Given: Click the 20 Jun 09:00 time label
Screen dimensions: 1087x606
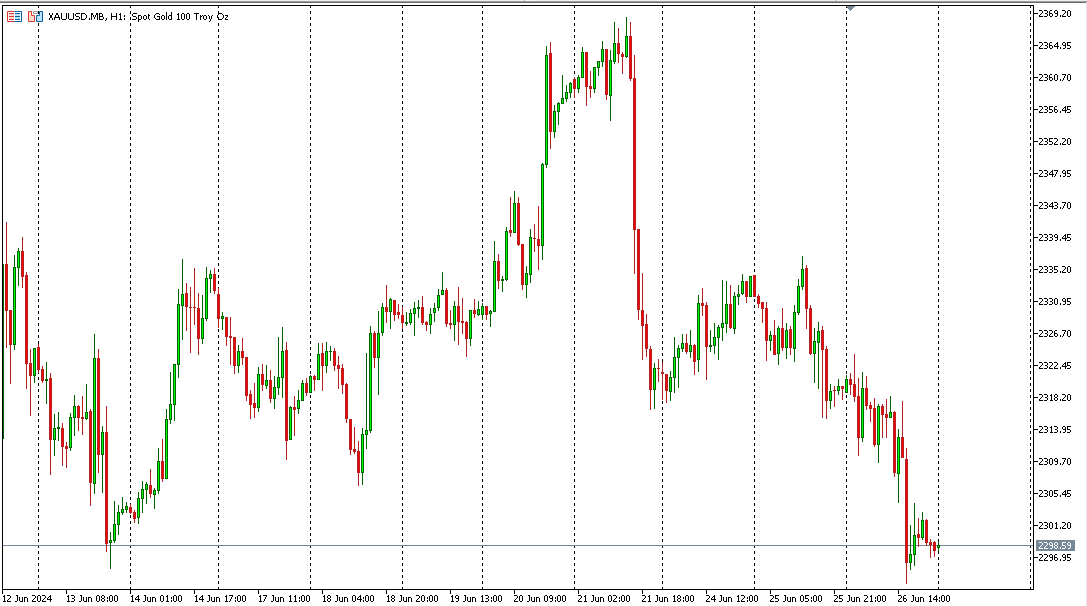Looking at the screenshot, I should click(539, 598).
